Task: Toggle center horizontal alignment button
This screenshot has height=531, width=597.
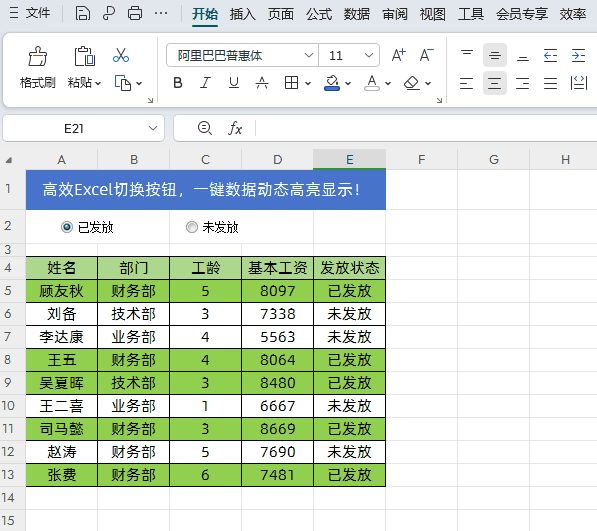Action: [495, 83]
